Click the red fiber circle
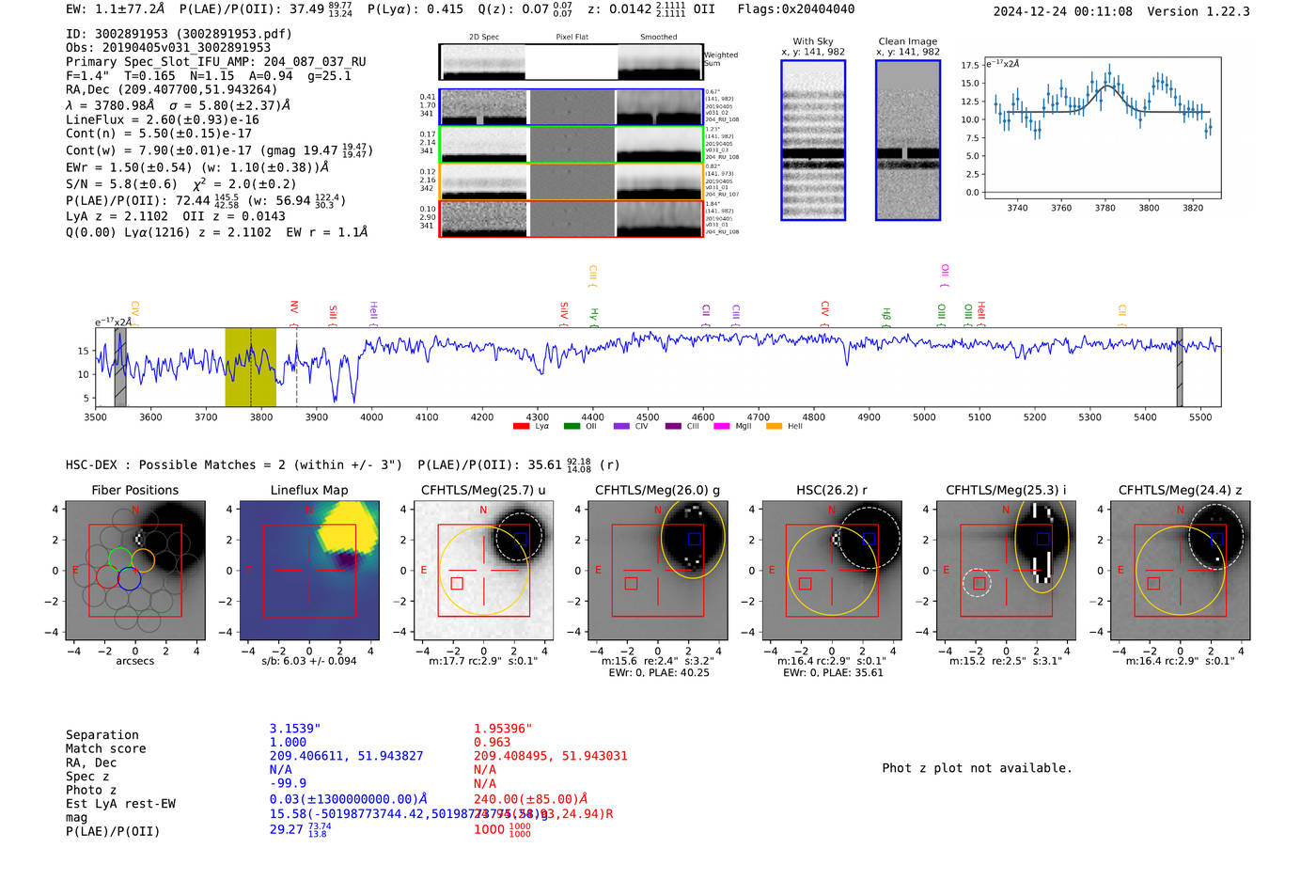Screen dimensions: 1316x896 click(107, 576)
